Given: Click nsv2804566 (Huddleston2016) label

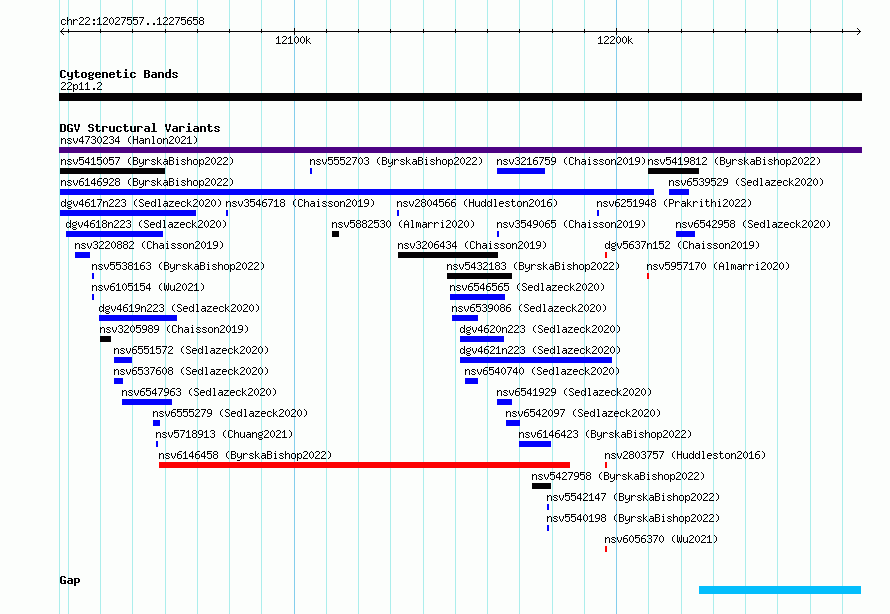Looking at the screenshot, I should coord(477,203).
